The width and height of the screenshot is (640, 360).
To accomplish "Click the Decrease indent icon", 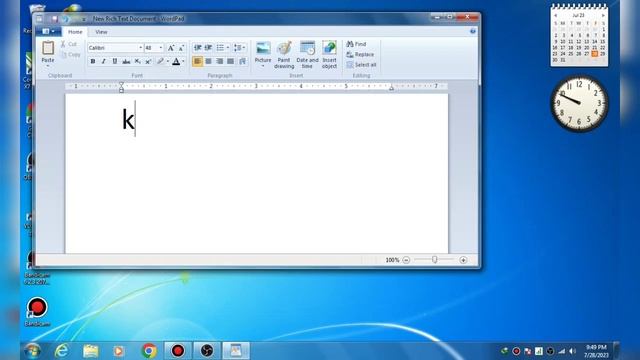I will point(198,48).
